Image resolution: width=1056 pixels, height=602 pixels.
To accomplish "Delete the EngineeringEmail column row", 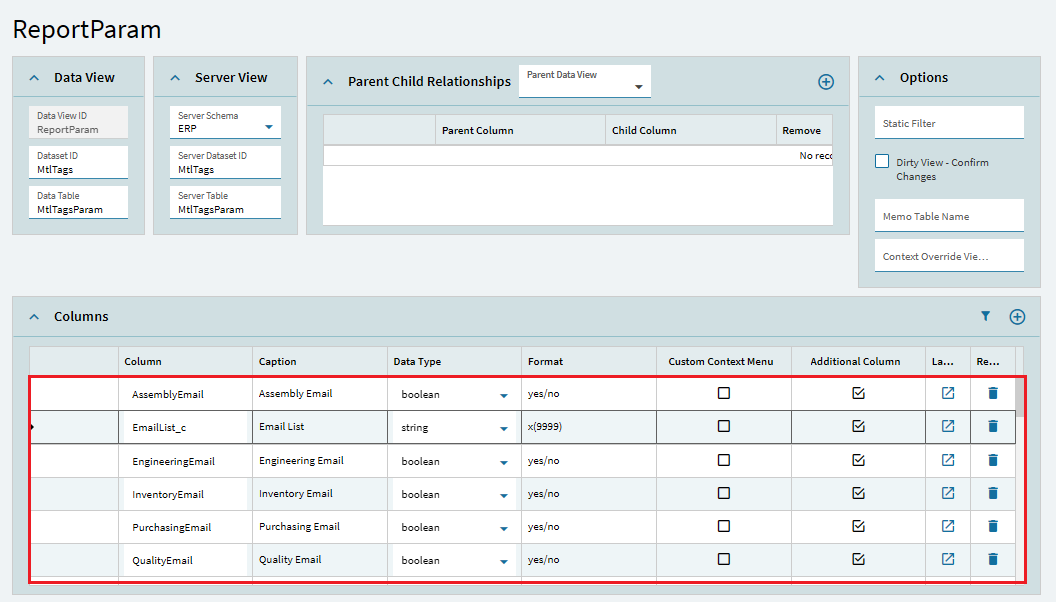I will 993,460.
